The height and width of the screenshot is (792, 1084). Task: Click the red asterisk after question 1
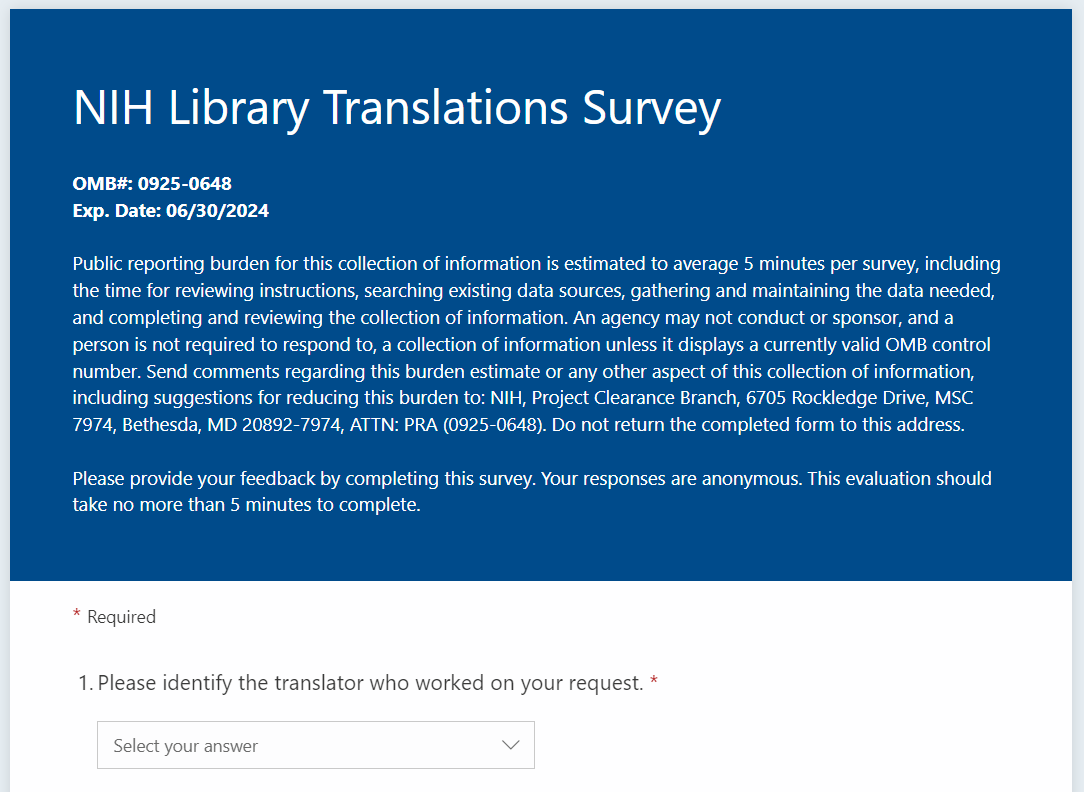654,683
